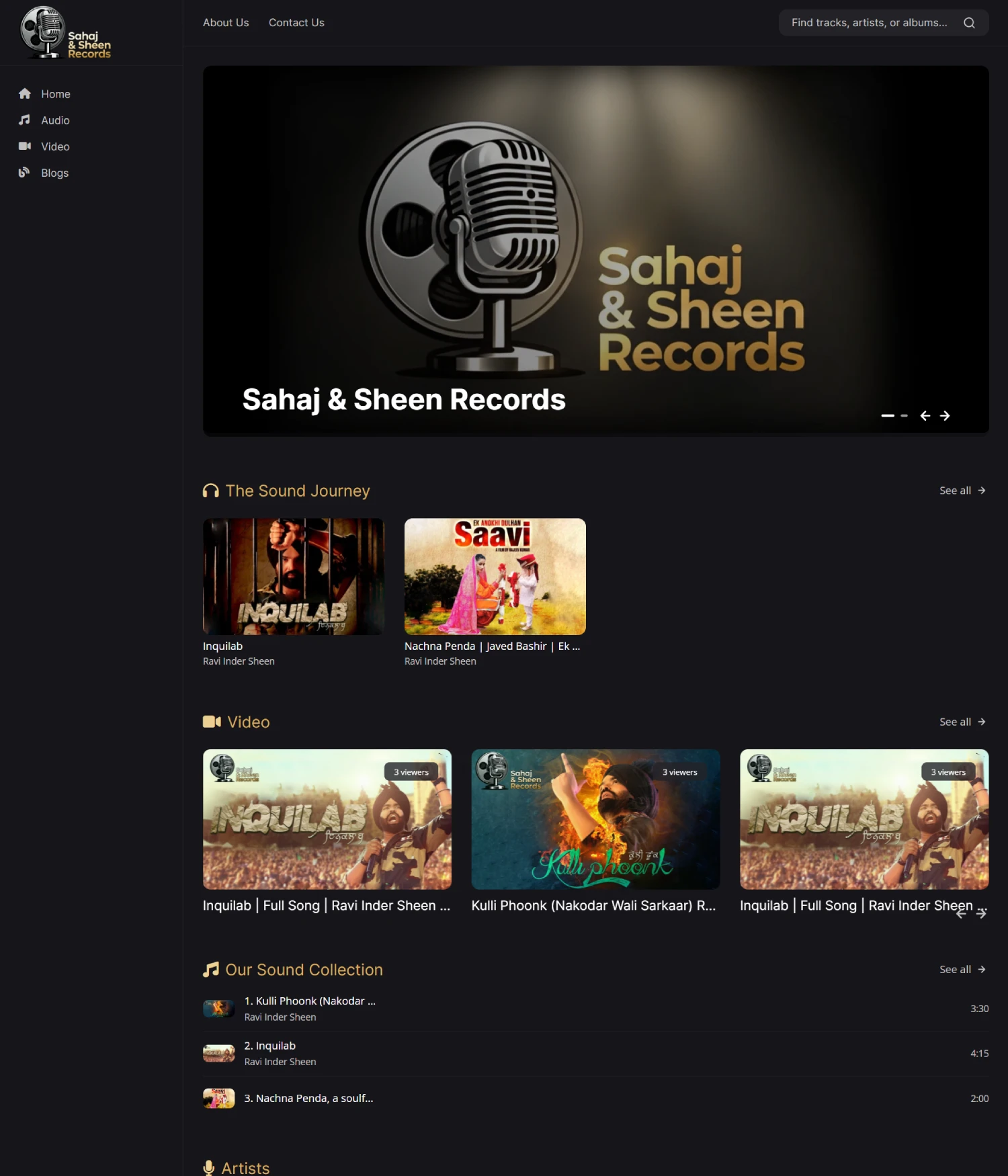Open the Saavi Nachna Penda album cover
The image size is (1008, 1176).
(495, 577)
